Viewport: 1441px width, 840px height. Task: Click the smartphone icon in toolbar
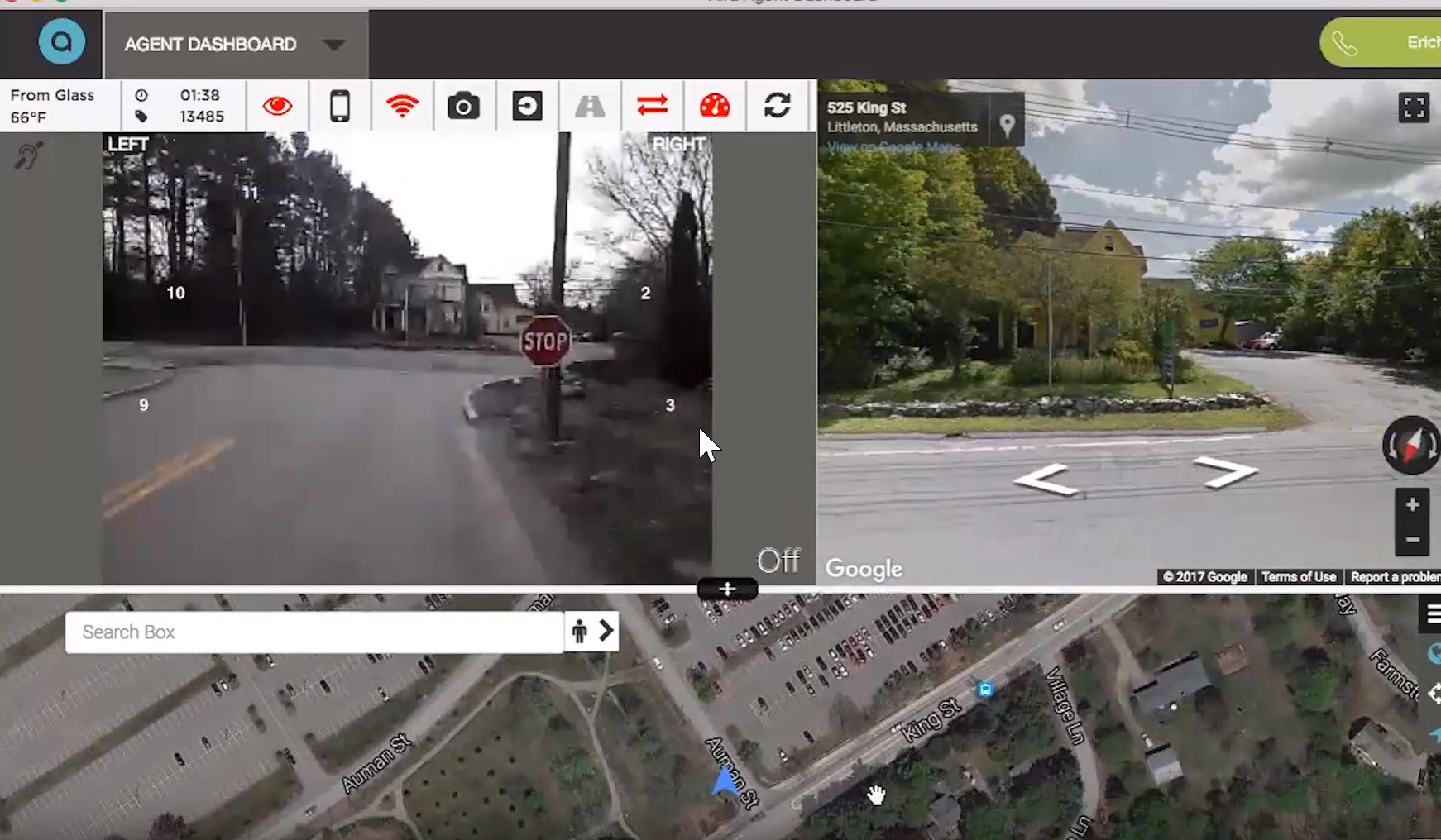pos(339,106)
